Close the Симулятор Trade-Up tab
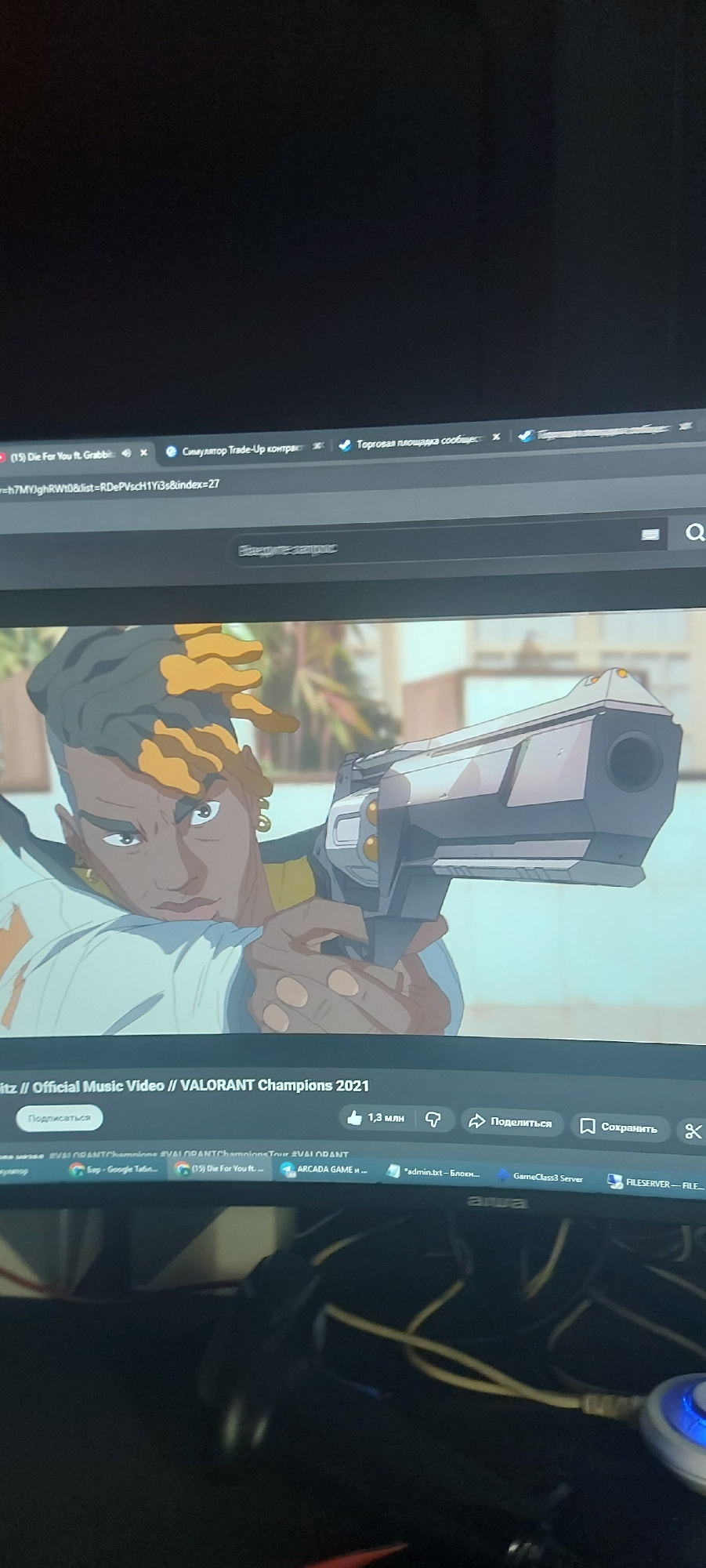Screen dimensions: 706x1568 click(317, 445)
